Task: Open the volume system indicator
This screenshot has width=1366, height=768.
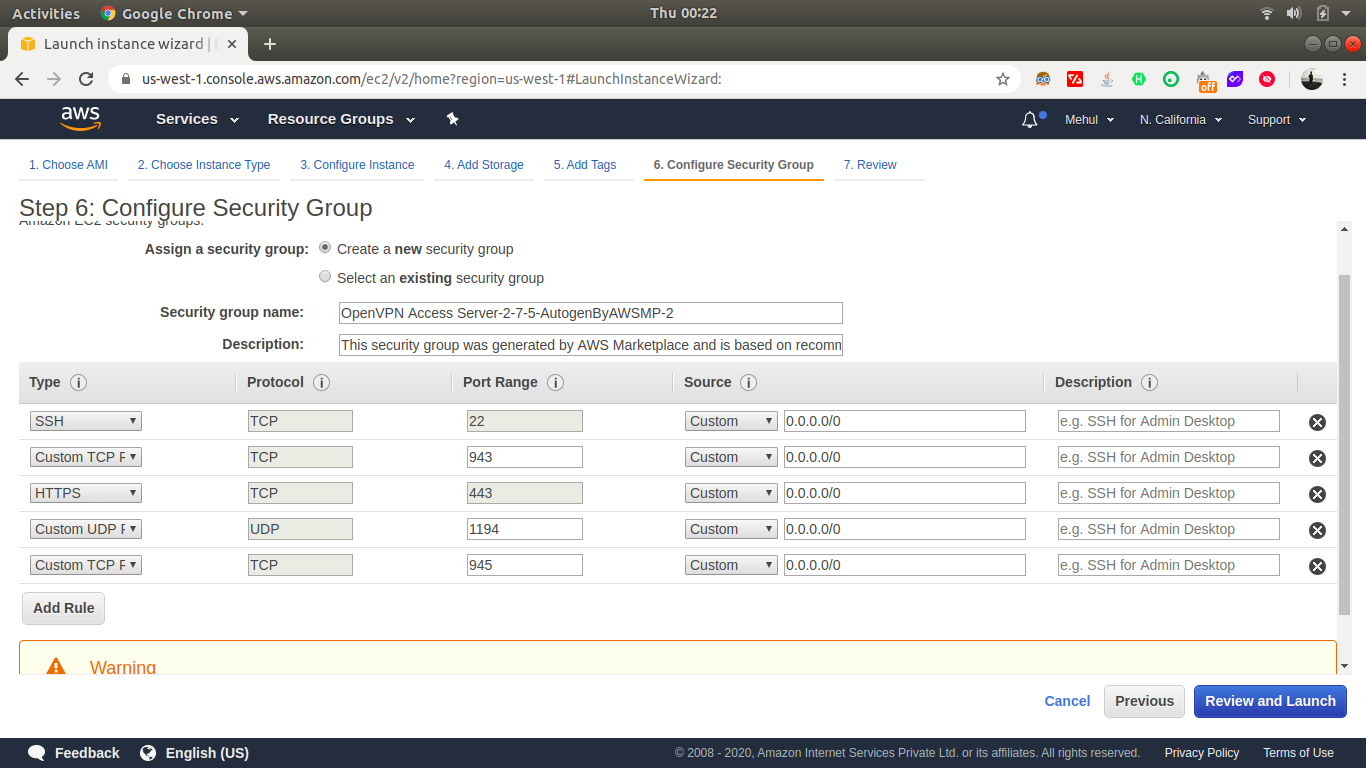Action: click(1293, 13)
